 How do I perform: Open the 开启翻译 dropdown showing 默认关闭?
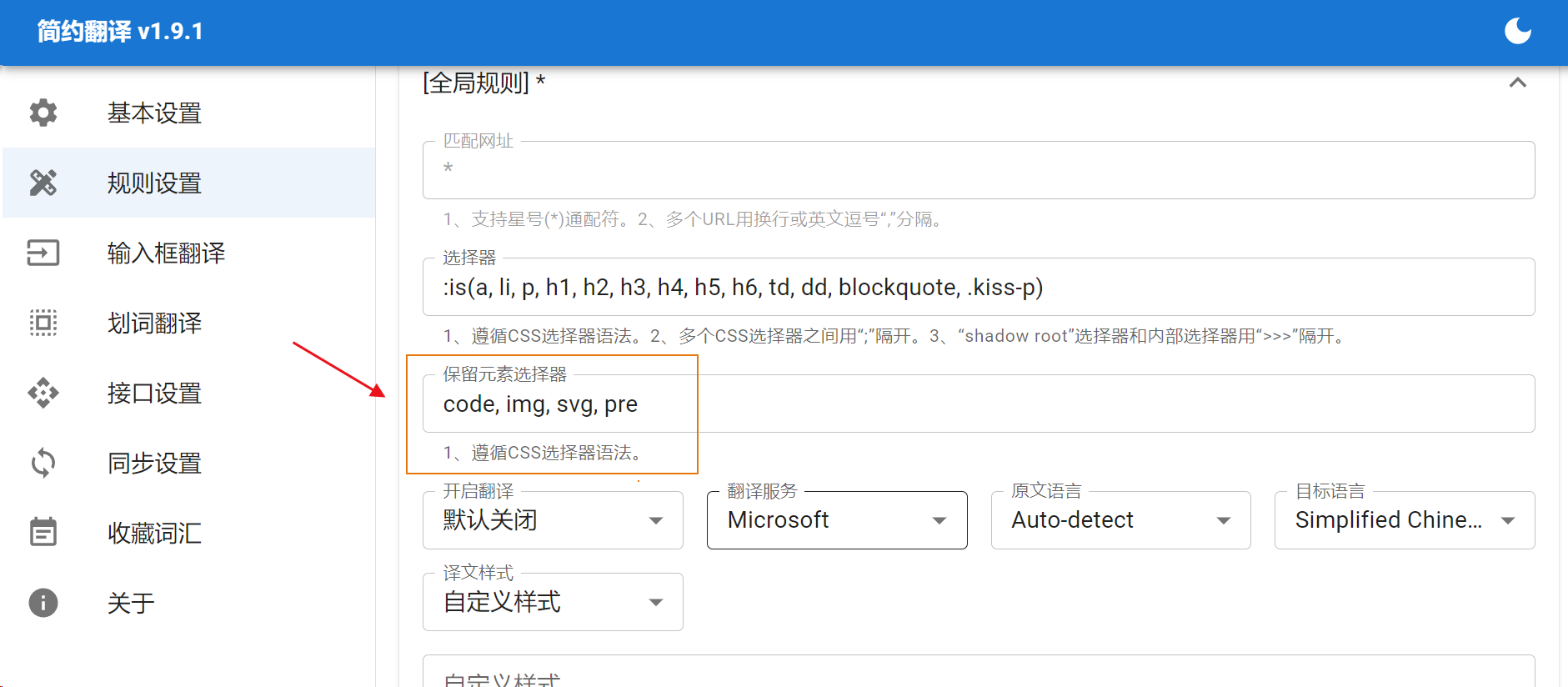pos(553,520)
